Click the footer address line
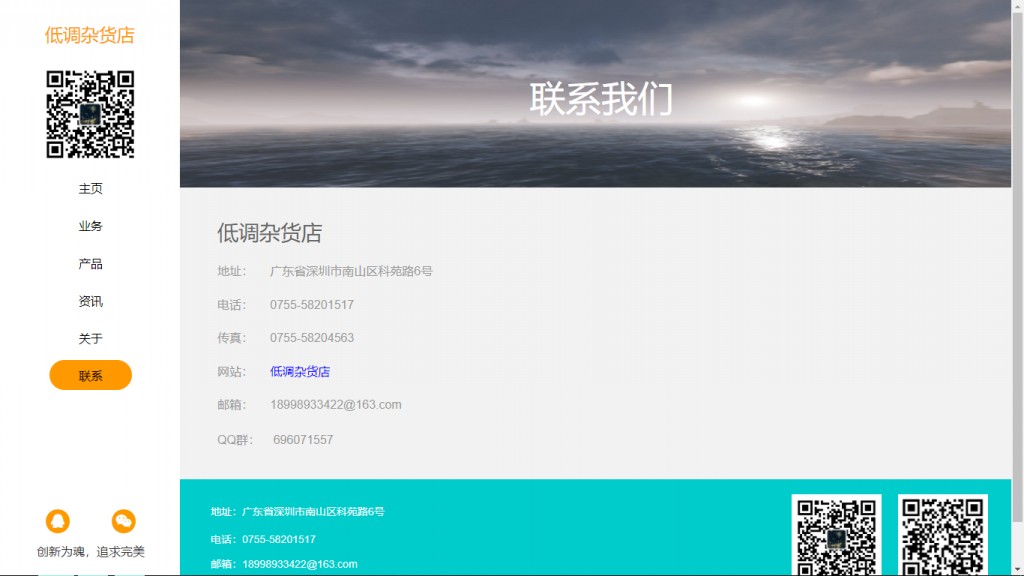This screenshot has width=1024, height=576. tap(297, 511)
